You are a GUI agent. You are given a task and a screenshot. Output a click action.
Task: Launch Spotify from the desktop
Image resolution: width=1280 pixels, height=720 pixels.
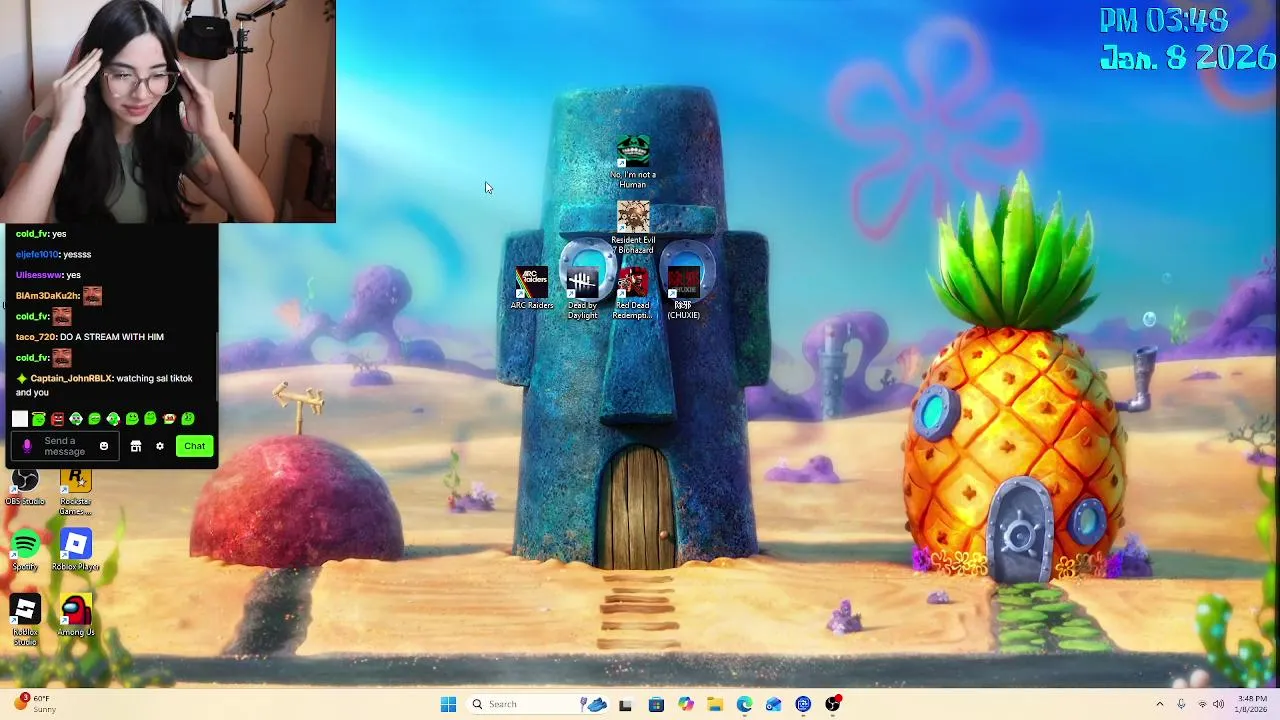click(25, 551)
